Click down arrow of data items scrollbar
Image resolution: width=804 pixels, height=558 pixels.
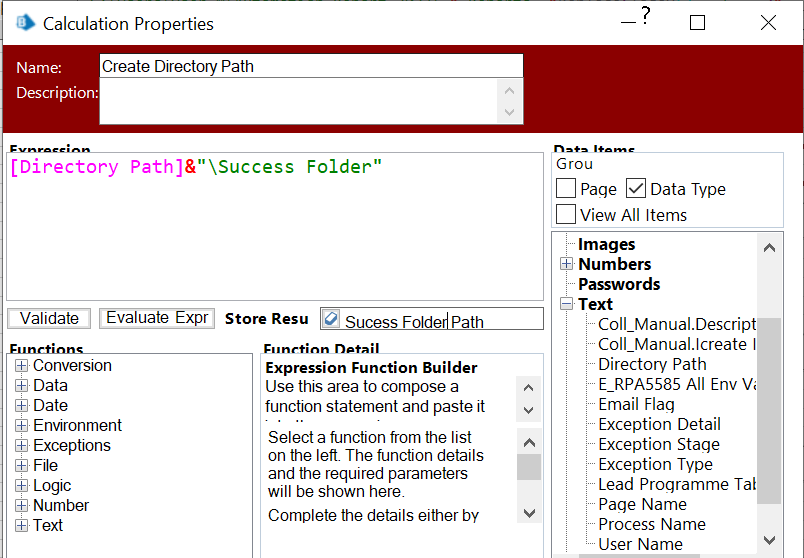tap(769, 540)
